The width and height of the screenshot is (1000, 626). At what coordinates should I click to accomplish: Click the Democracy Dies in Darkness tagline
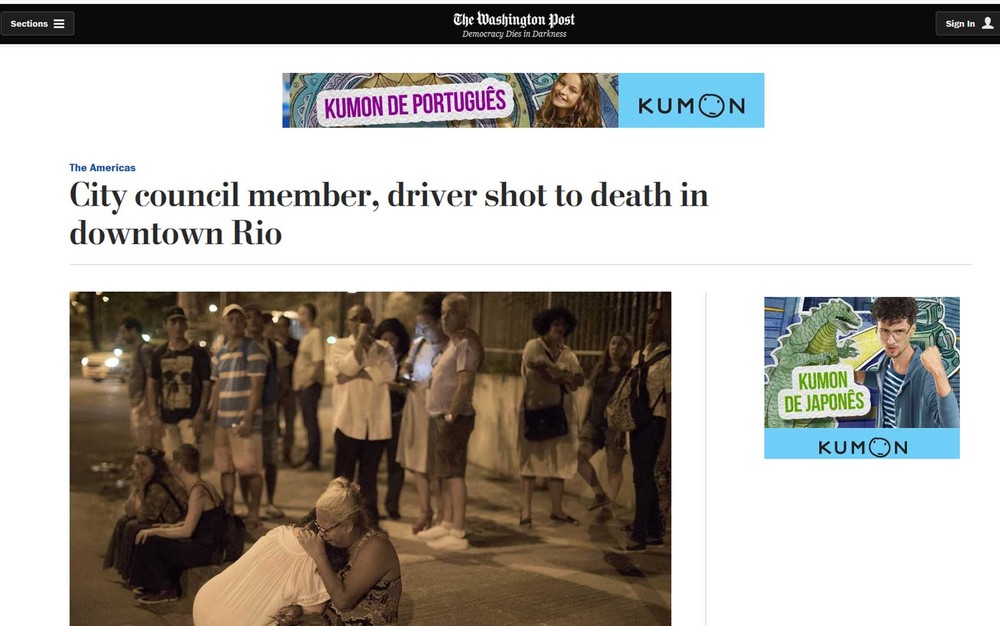514,34
